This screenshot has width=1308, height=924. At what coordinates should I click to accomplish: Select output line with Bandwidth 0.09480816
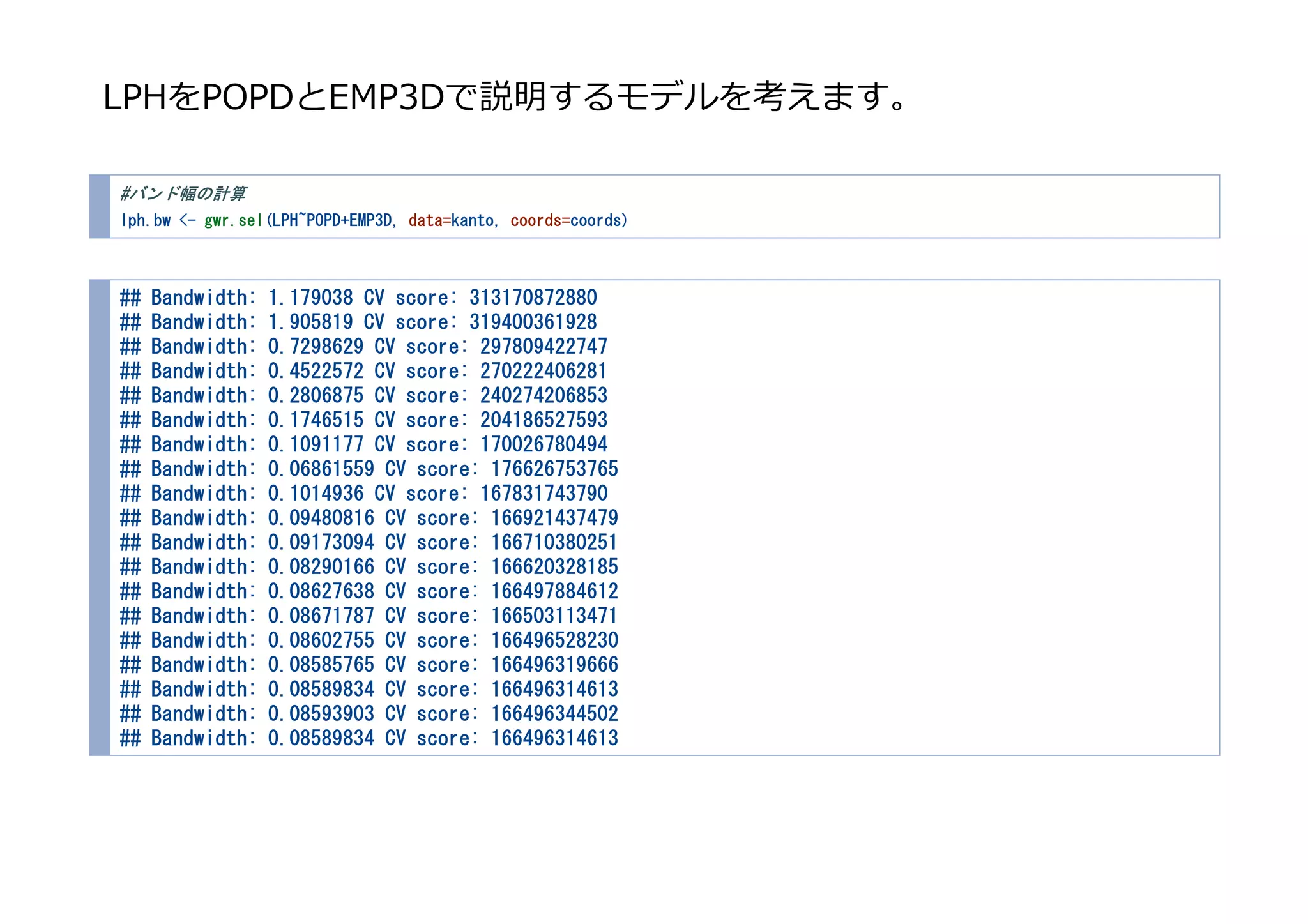(x=369, y=518)
